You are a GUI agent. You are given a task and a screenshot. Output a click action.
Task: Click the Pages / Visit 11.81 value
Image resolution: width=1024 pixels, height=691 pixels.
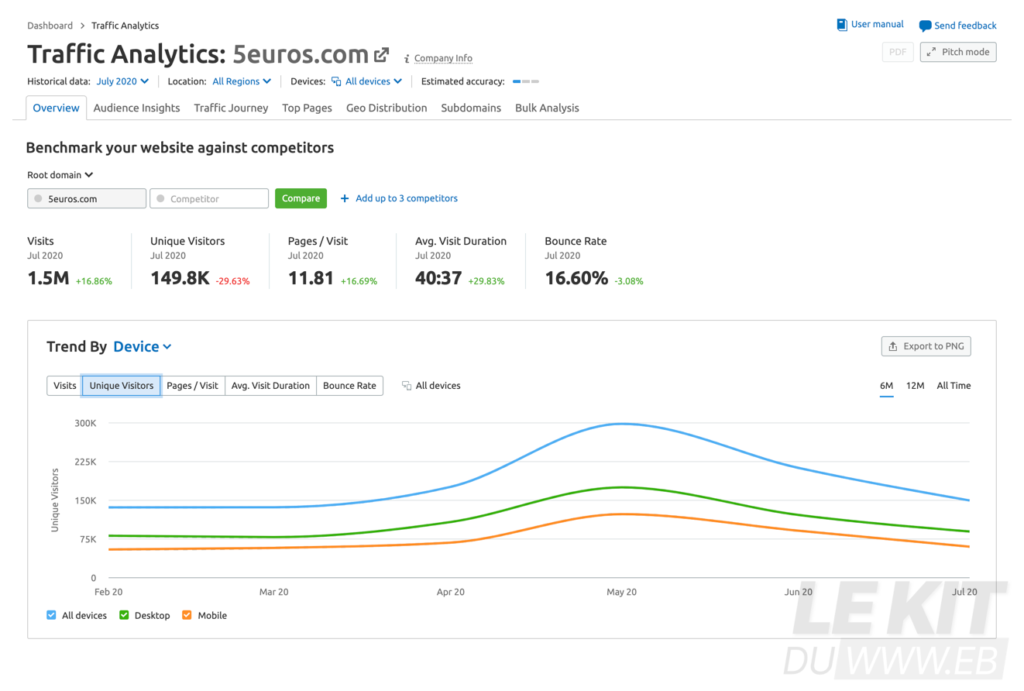(x=311, y=278)
